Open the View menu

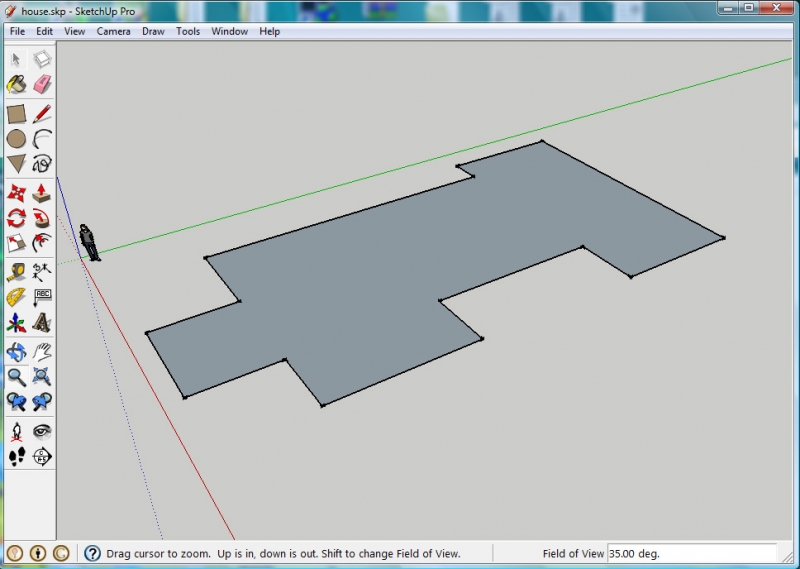point(74,31)
